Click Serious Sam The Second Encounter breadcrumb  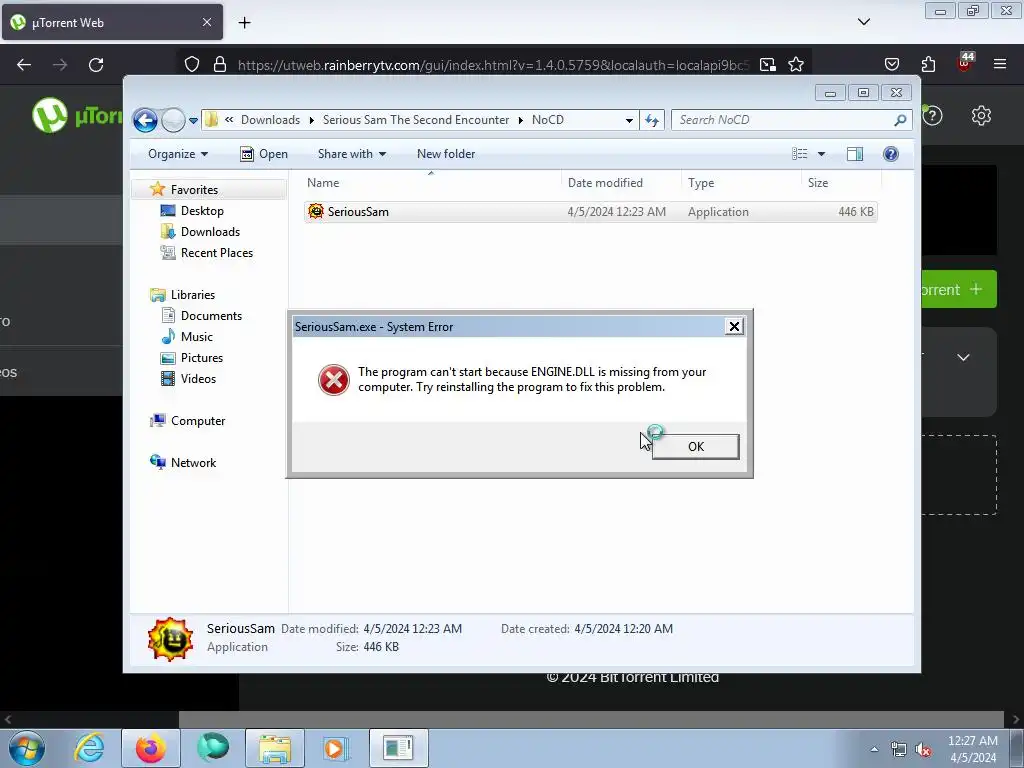pyautogui.click(x=416, y=120)
